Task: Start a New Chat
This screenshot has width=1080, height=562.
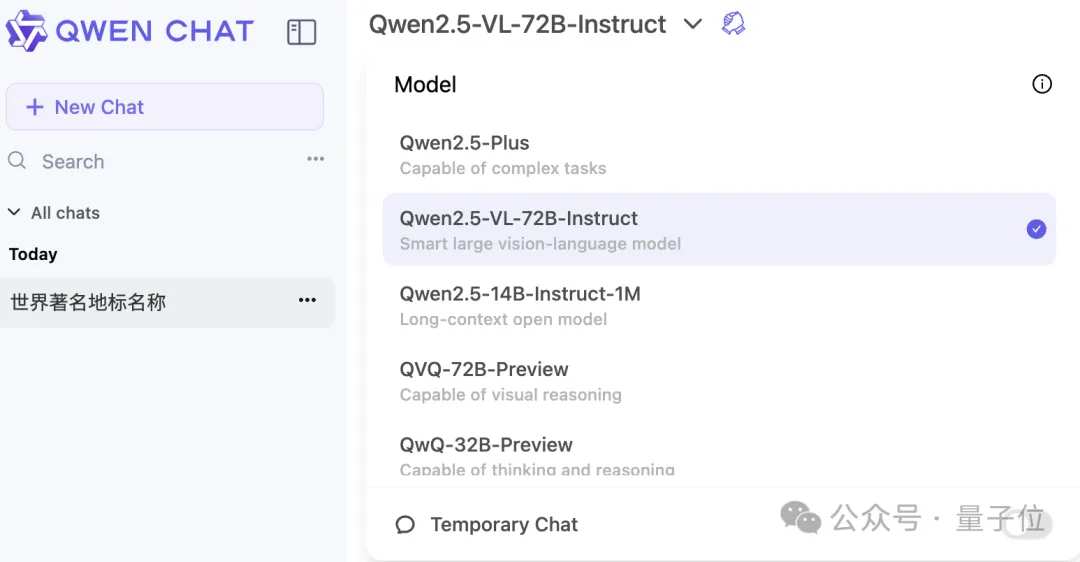Action: (x=165, y=107)
